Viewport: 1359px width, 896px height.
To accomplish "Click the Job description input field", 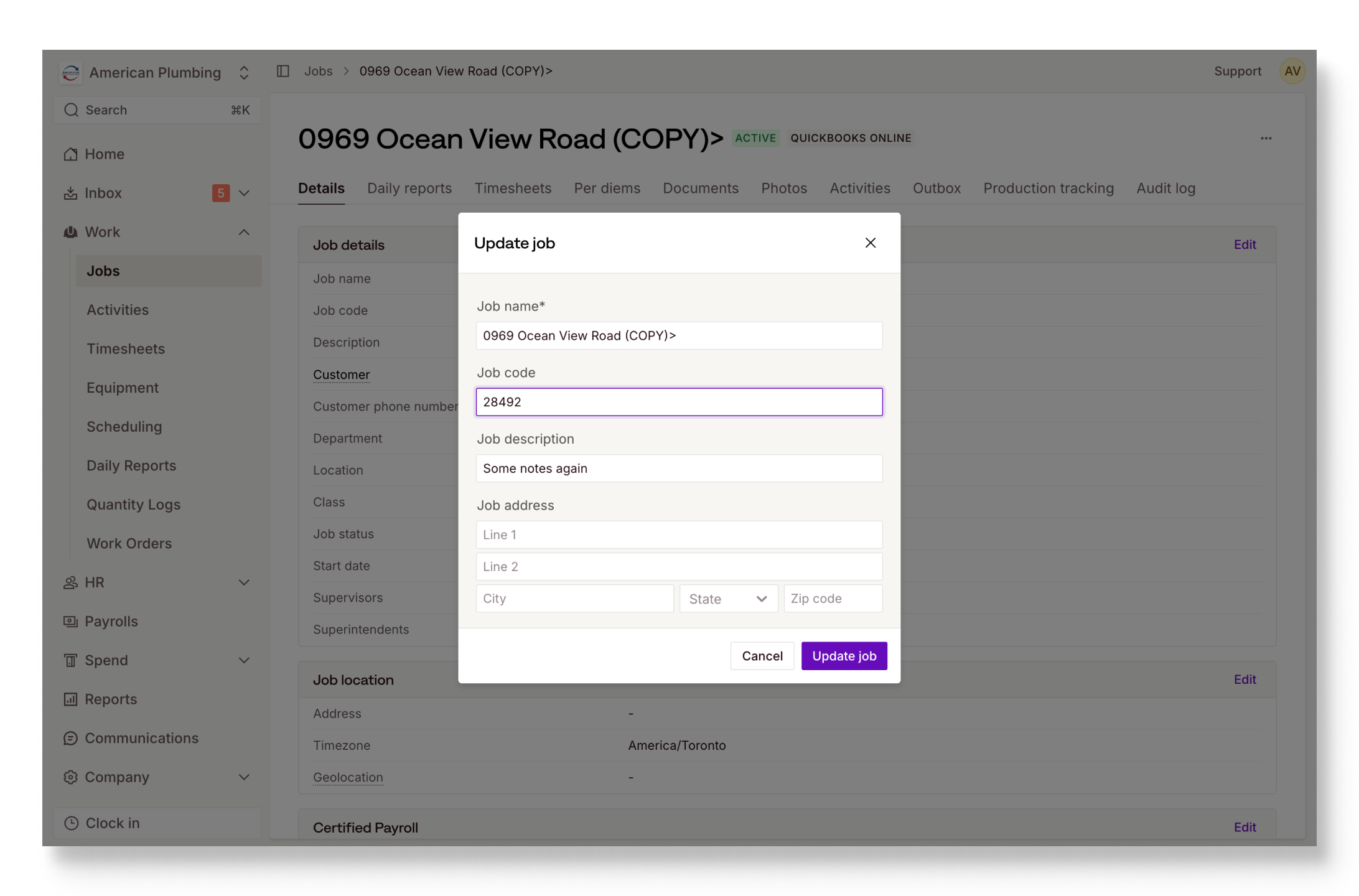I will tap(679, 469).
